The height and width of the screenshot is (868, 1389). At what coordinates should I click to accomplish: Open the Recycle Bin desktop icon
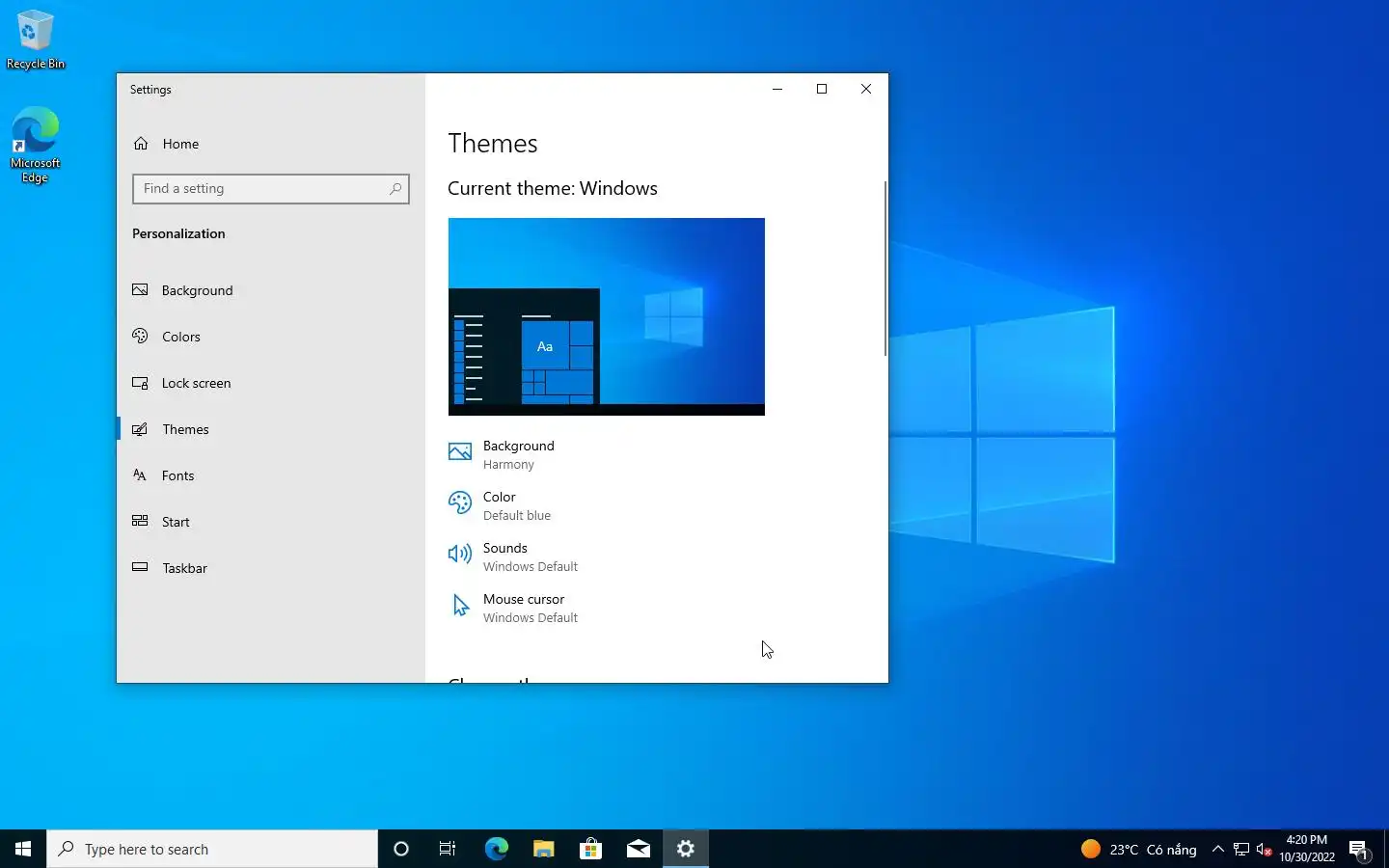pos(36,40)
